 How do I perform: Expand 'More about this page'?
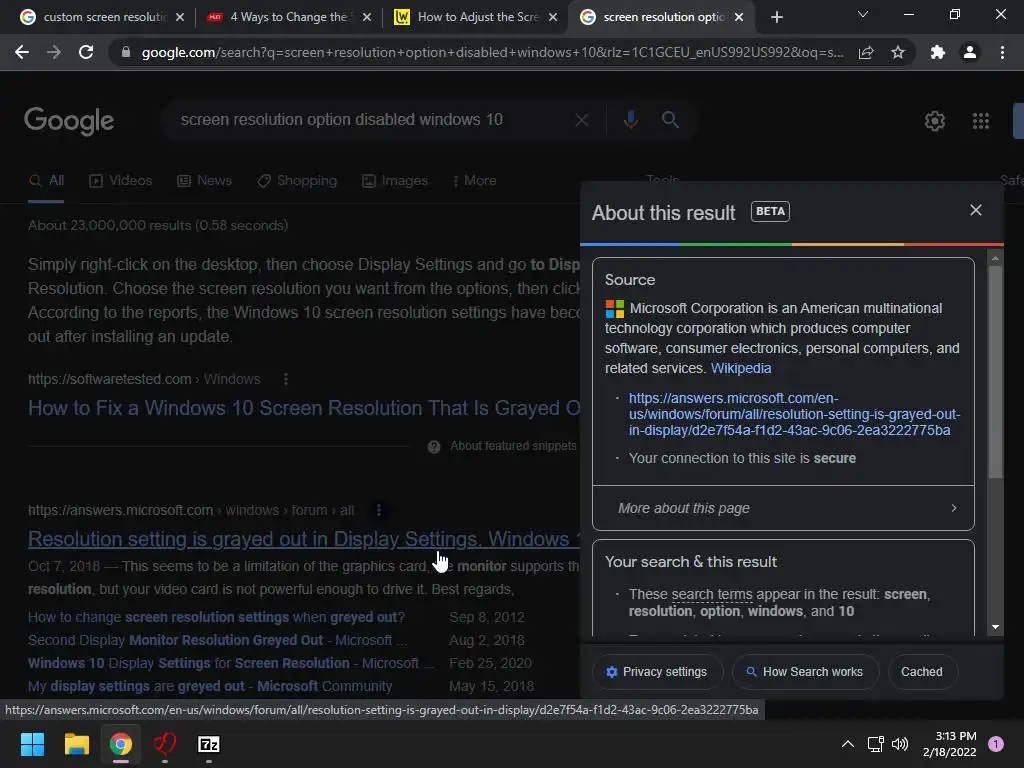[x=783, y=508]
